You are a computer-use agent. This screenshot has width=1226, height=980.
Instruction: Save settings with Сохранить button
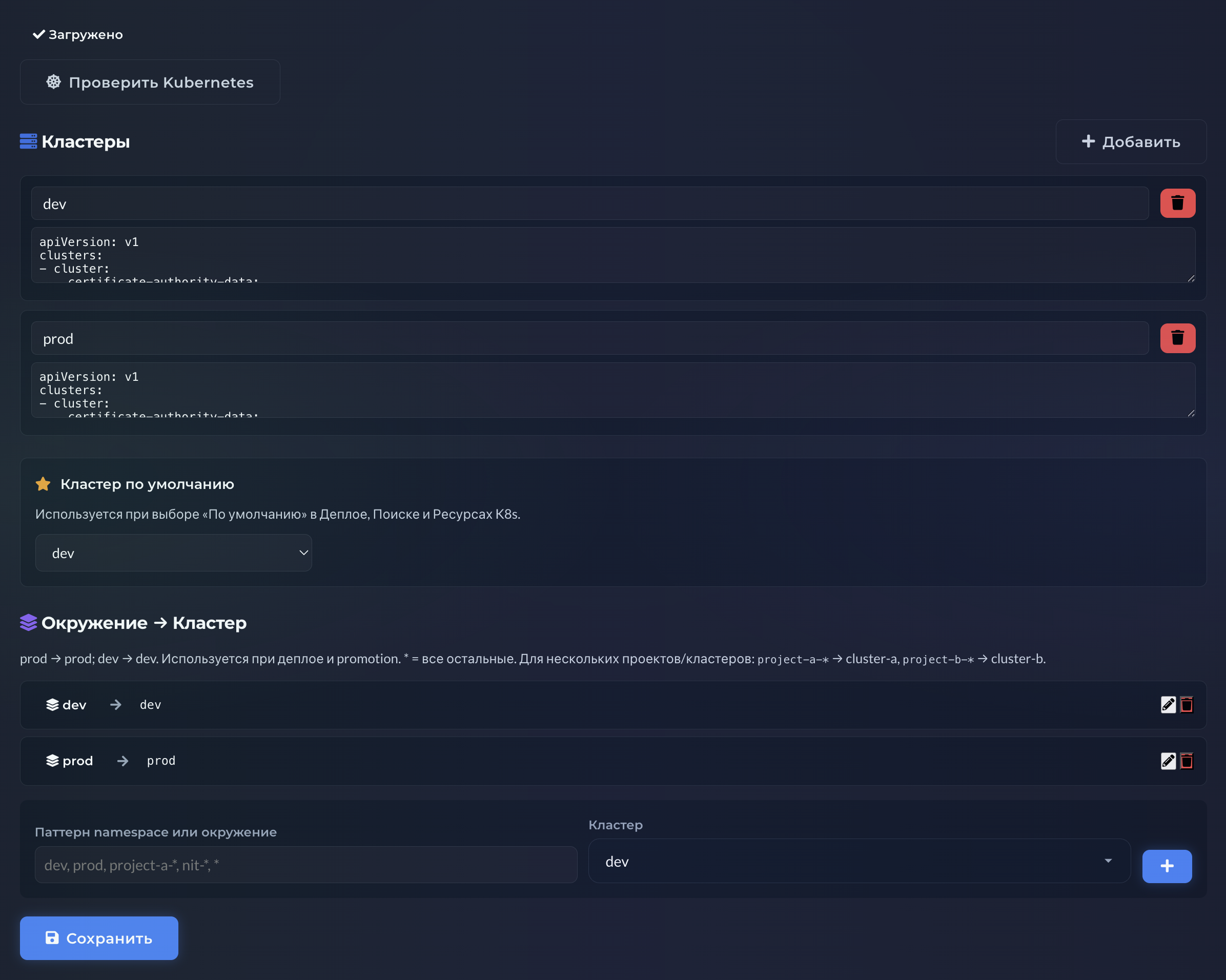click(99, 938)
